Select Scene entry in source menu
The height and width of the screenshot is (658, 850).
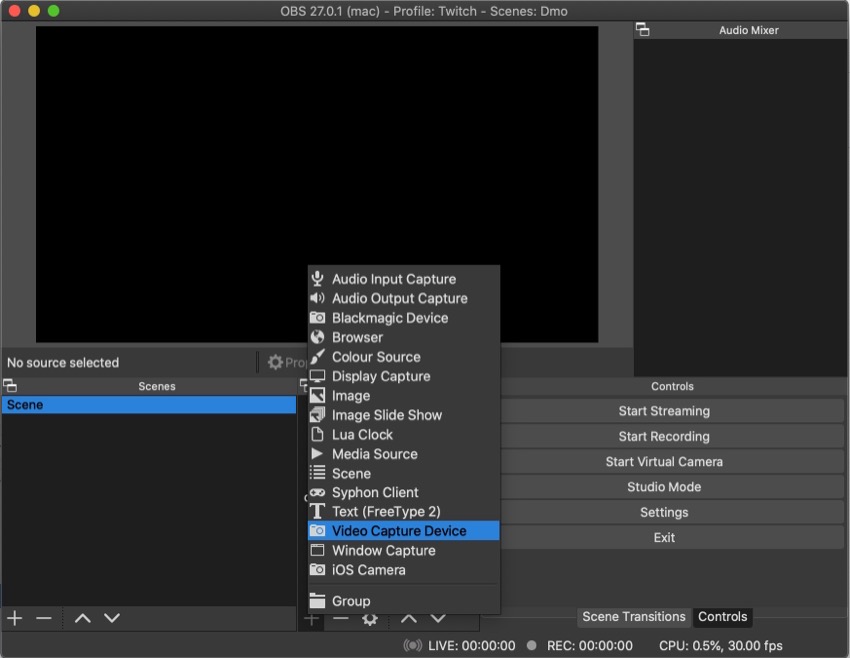[x=403, y=474]
